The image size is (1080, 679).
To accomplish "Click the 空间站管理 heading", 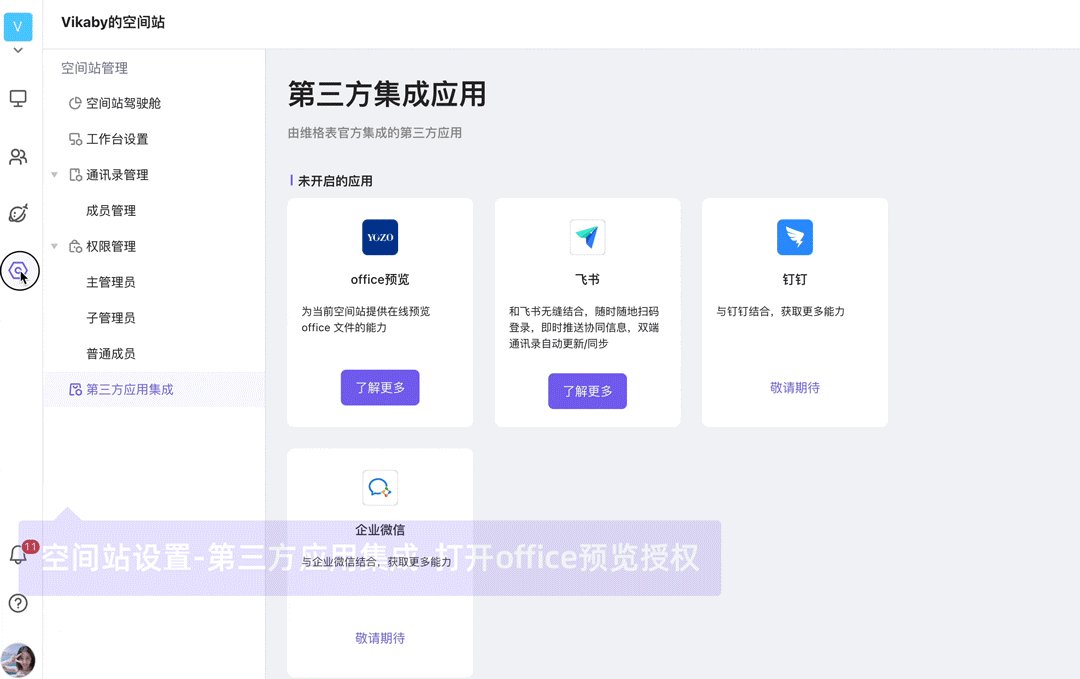I will coord(94,68).
